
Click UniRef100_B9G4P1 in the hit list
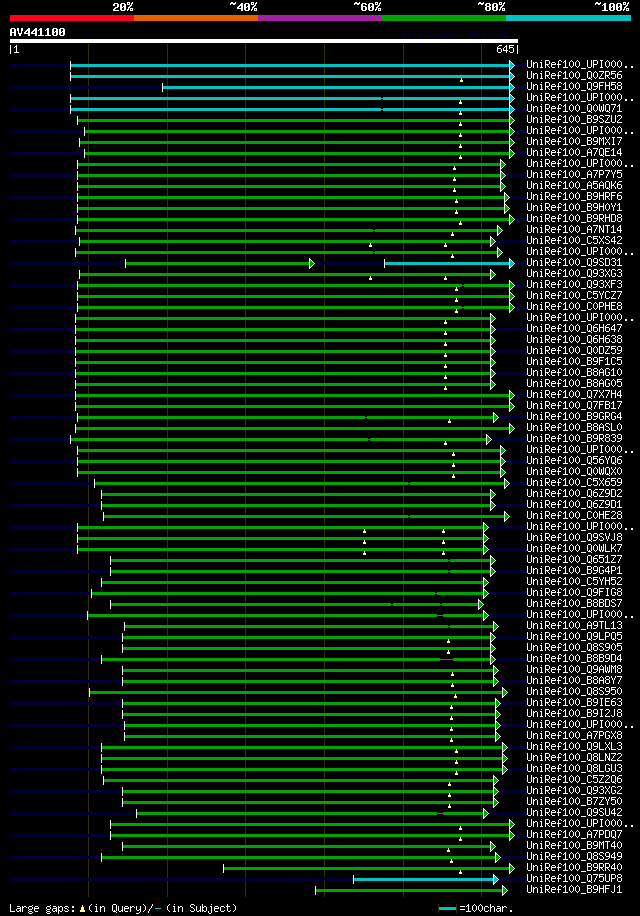pyautogui.click(x=574, y=571)
